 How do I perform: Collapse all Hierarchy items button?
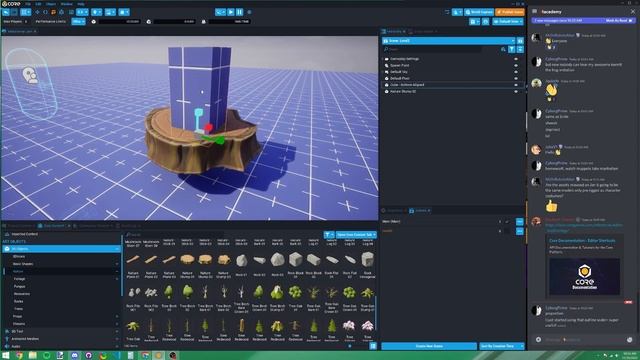click(520, 49)
